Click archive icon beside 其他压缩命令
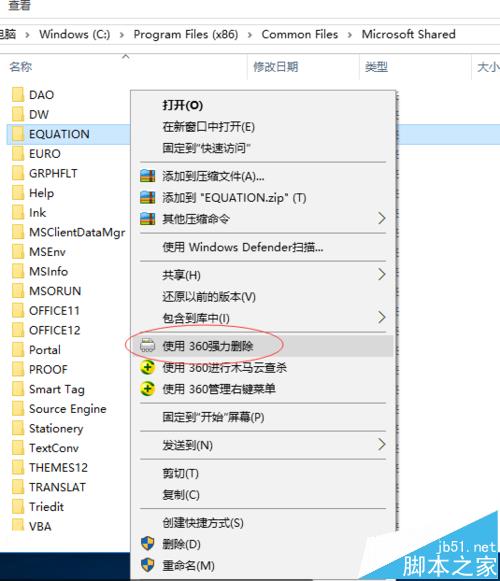The image size is (500, 581). pyautogui.click(x=148, y=219)
